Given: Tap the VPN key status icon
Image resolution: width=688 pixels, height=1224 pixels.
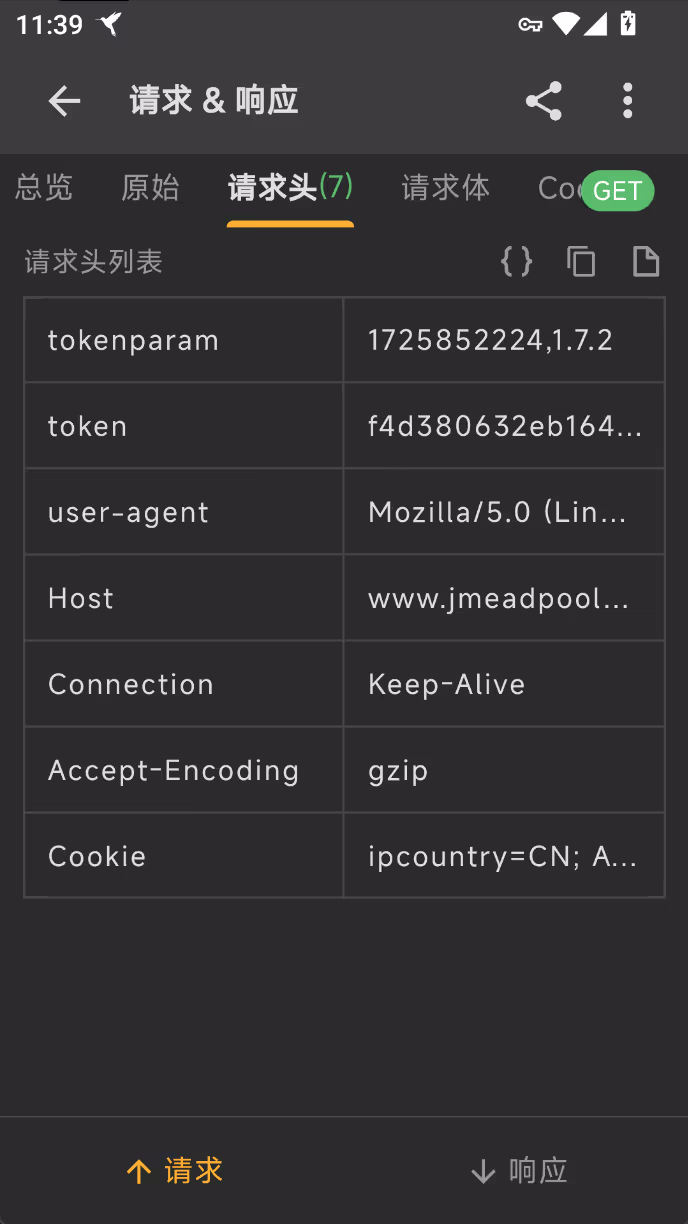Looking at the screenshot, I should tap(530, 24).
